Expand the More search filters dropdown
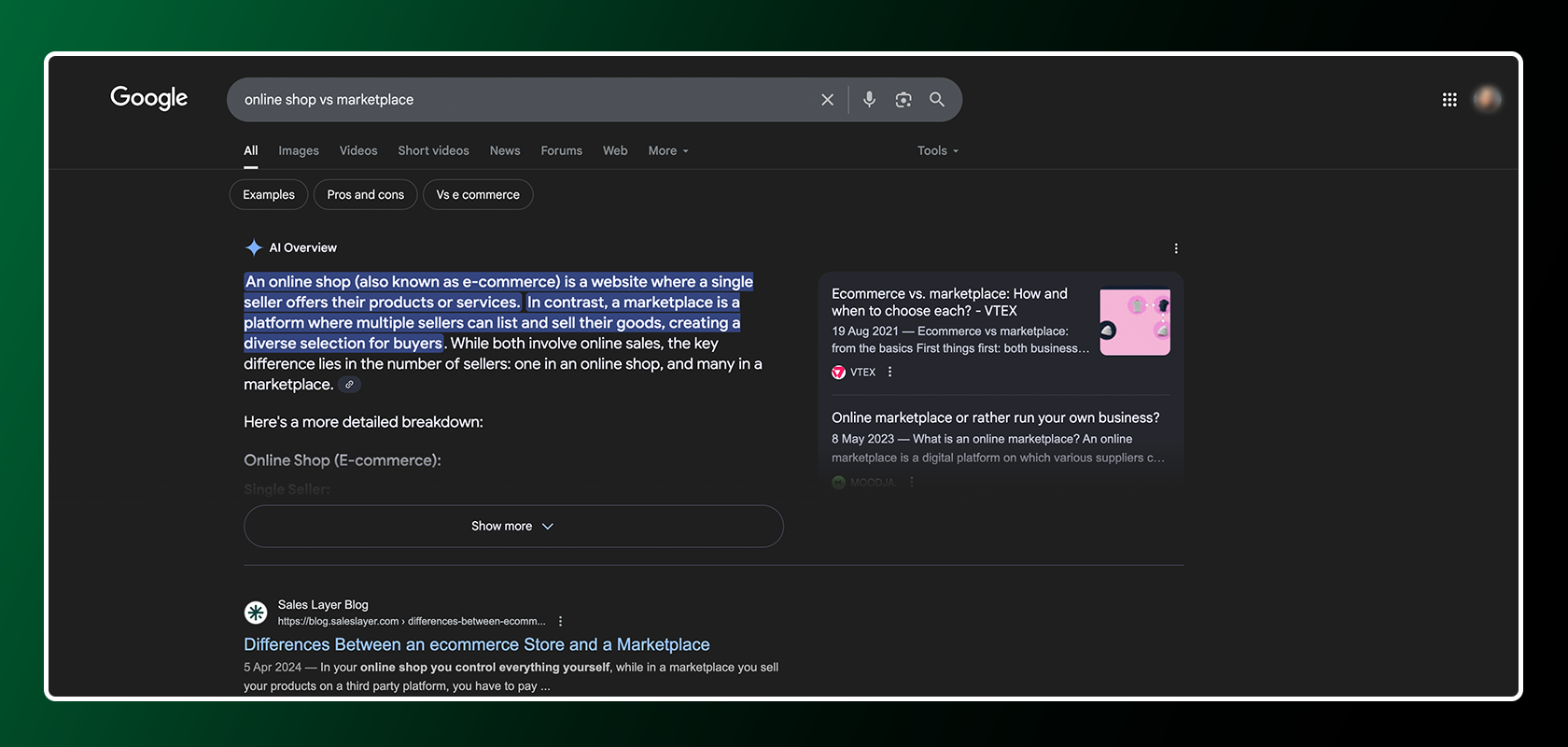 coord(668,150)
